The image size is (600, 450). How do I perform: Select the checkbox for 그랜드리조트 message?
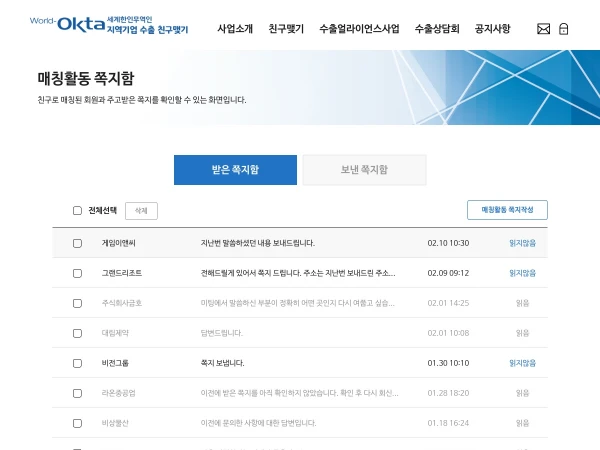pos(77,273)
